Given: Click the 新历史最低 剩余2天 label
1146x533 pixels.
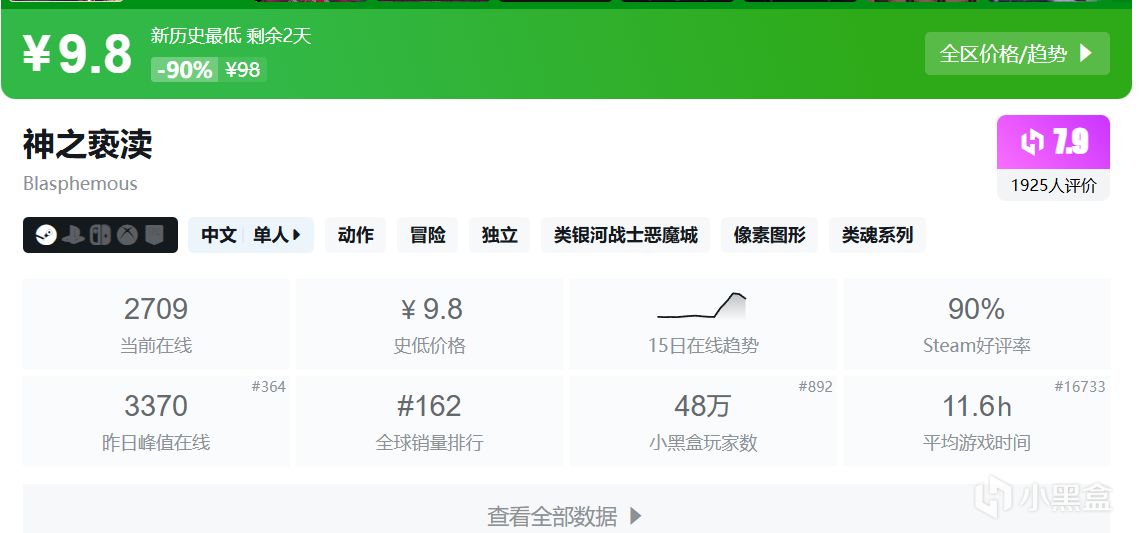Looking at the screenshot, I should pos(231,36).
